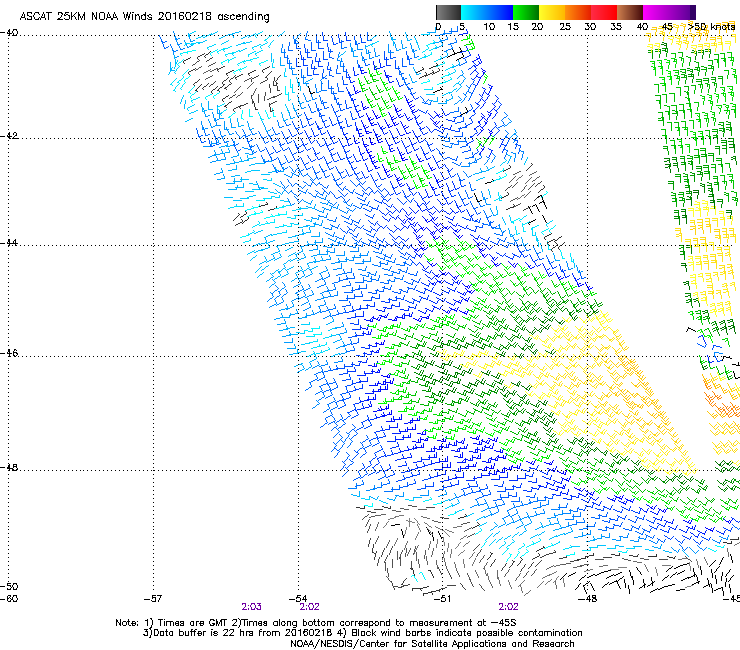This screenshot has height=650, width=740.
Task: Select the gray 0-5 knots legend segment
Action: tap(448, 12)
